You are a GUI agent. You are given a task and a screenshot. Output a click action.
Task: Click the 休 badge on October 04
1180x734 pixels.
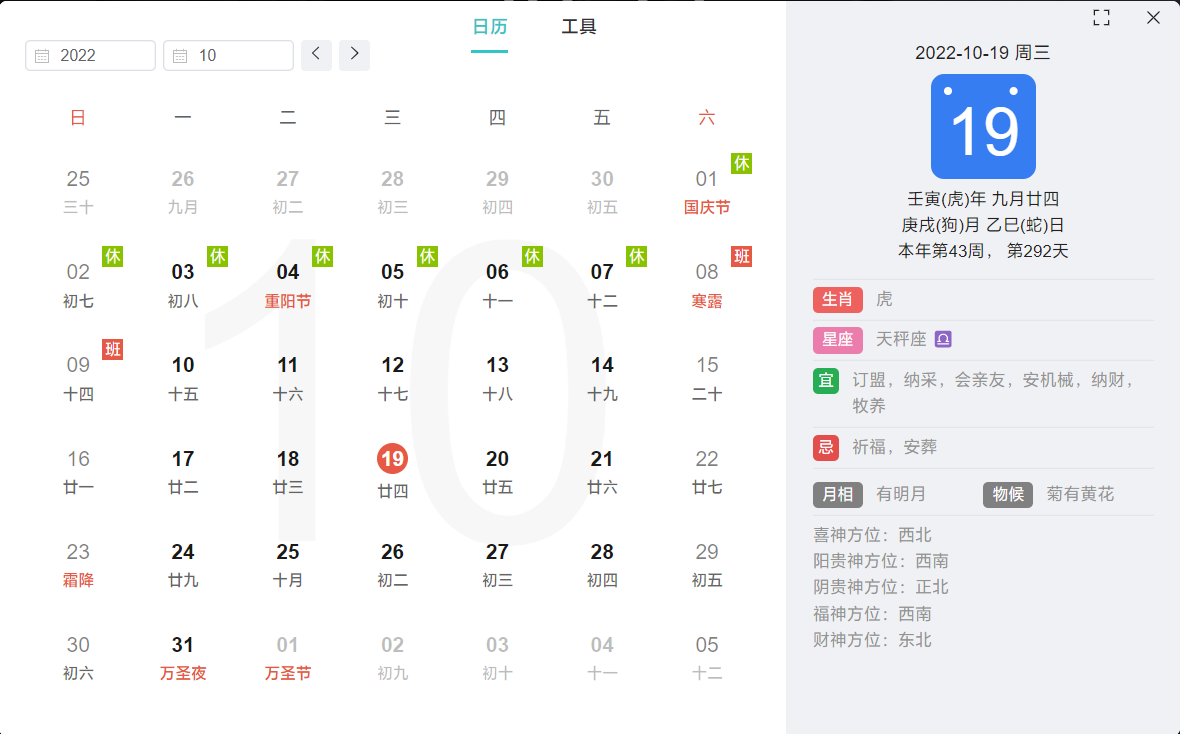point(322,257)
